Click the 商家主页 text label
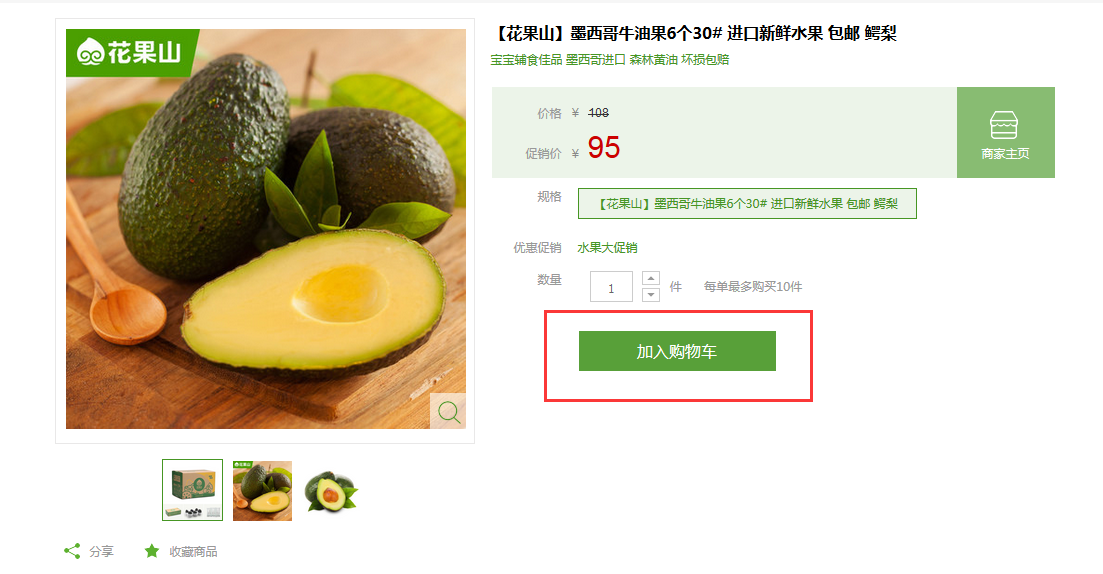This screenshot has width=1103, height=574. [1005, 153]
